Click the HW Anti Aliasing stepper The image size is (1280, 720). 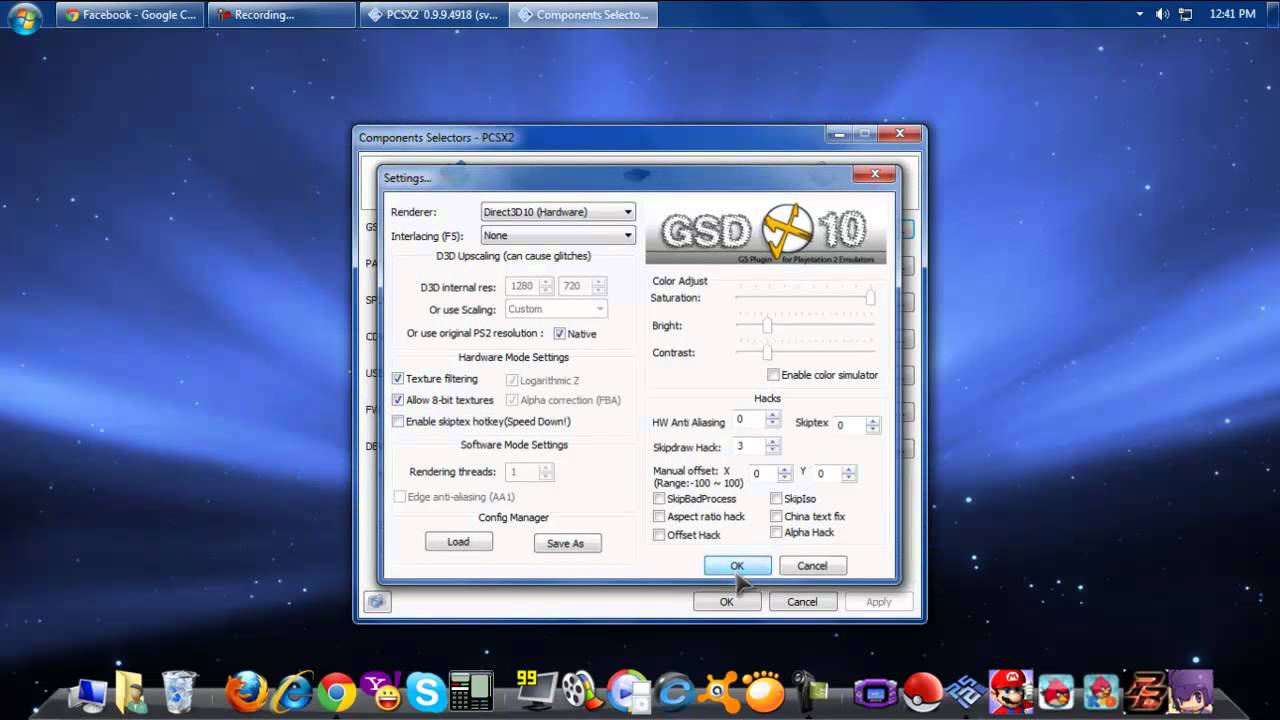[x=773, y=420]
